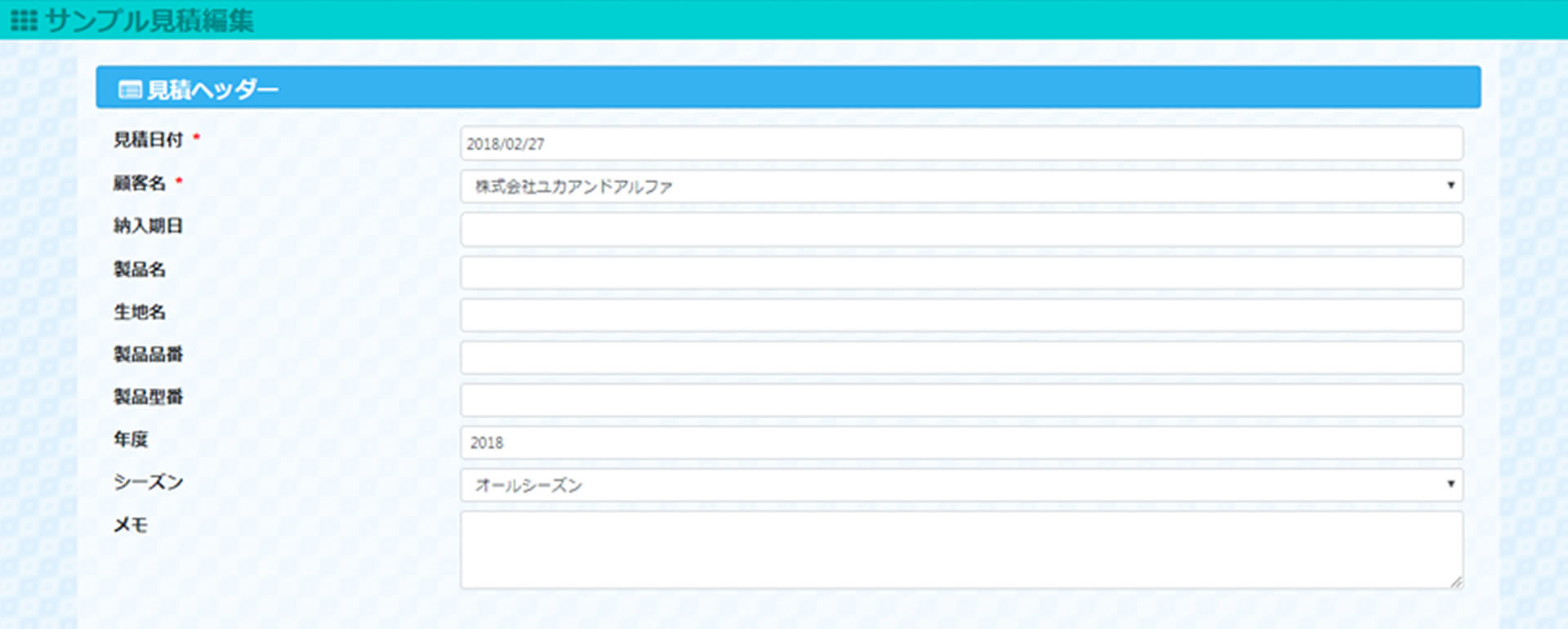Click the grid menu icon beside サンプル見積編集
The width and height of the screenshot is (1568, 629).
point(24,20)
